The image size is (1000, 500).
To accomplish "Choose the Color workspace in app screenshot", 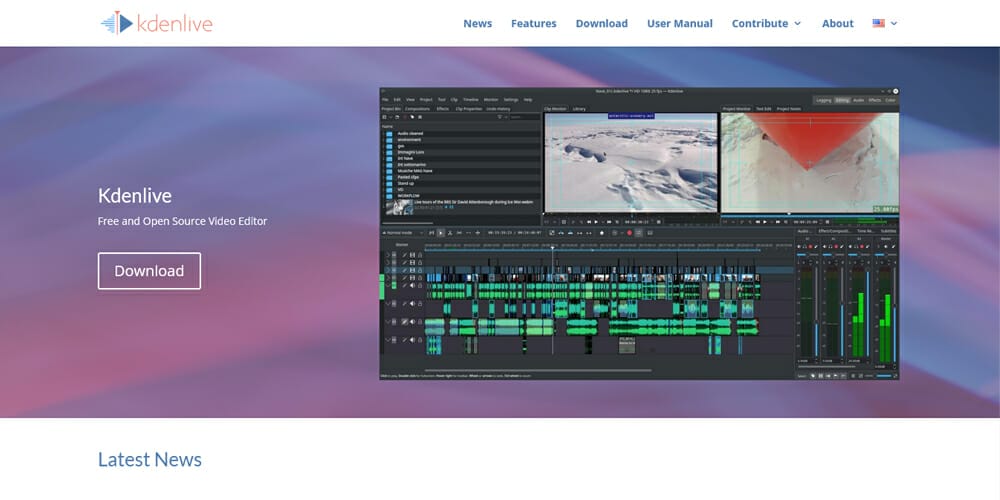I will pyautogui.click(x=890, y=100).
